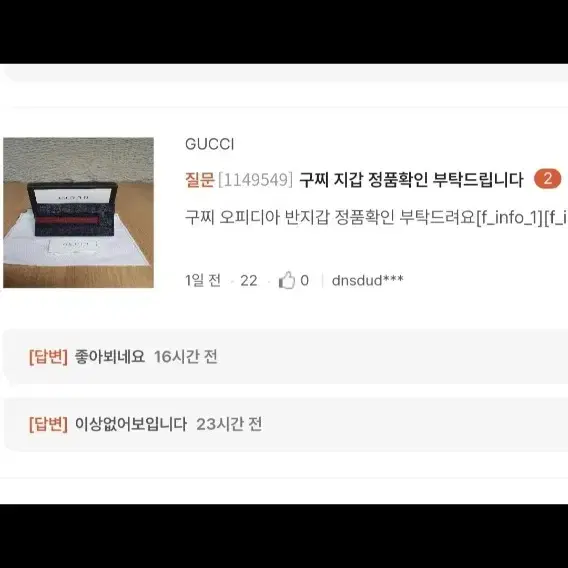The image size is (568, 568).
Task: Open post titled 구찌 지갑 정품확인 부탁드립니다
Action: click(411, 180)
